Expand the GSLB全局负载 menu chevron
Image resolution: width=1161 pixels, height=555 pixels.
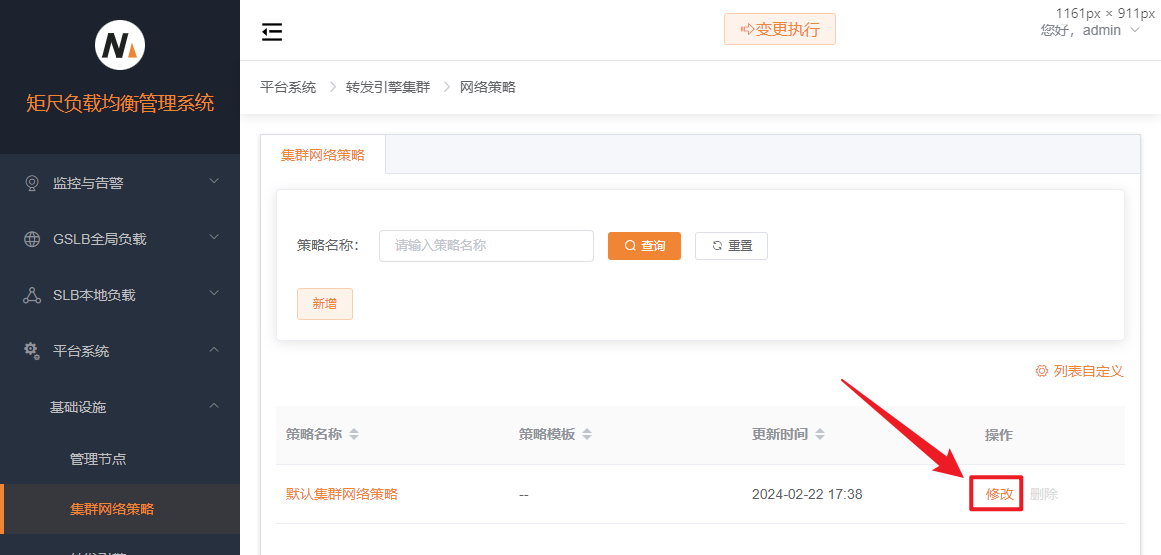pos(214,238)
